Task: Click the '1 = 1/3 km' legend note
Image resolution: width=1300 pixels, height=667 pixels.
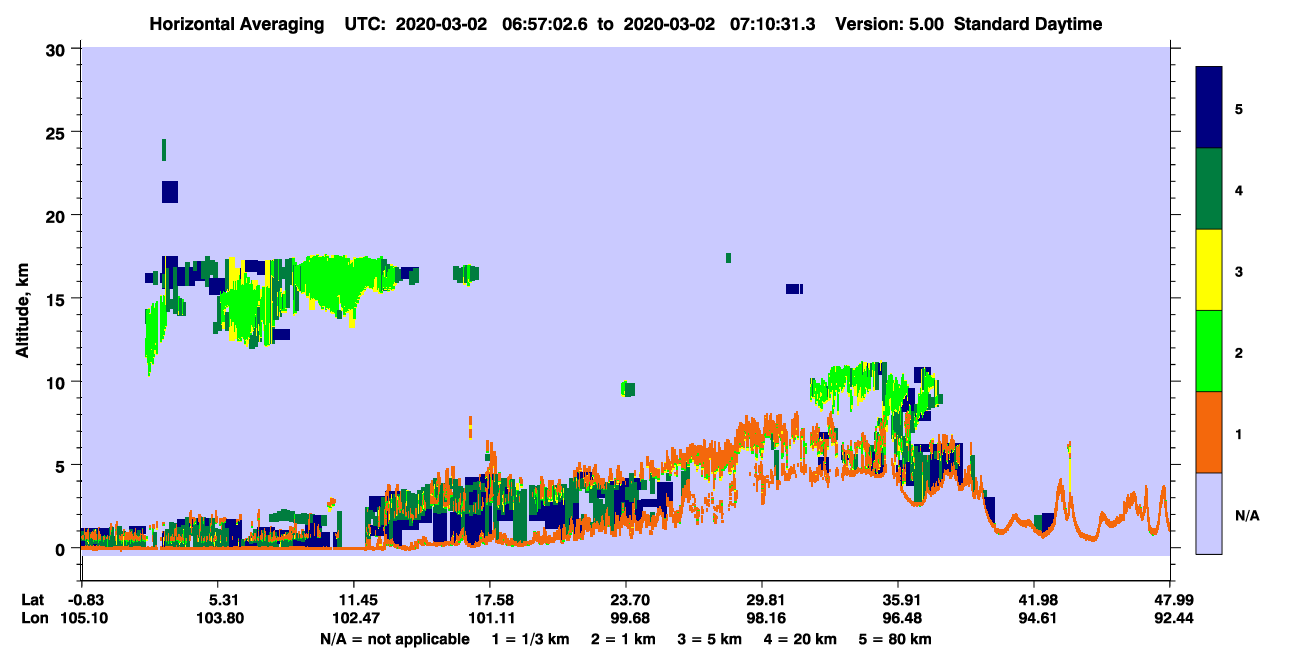Action: point(530,638)
